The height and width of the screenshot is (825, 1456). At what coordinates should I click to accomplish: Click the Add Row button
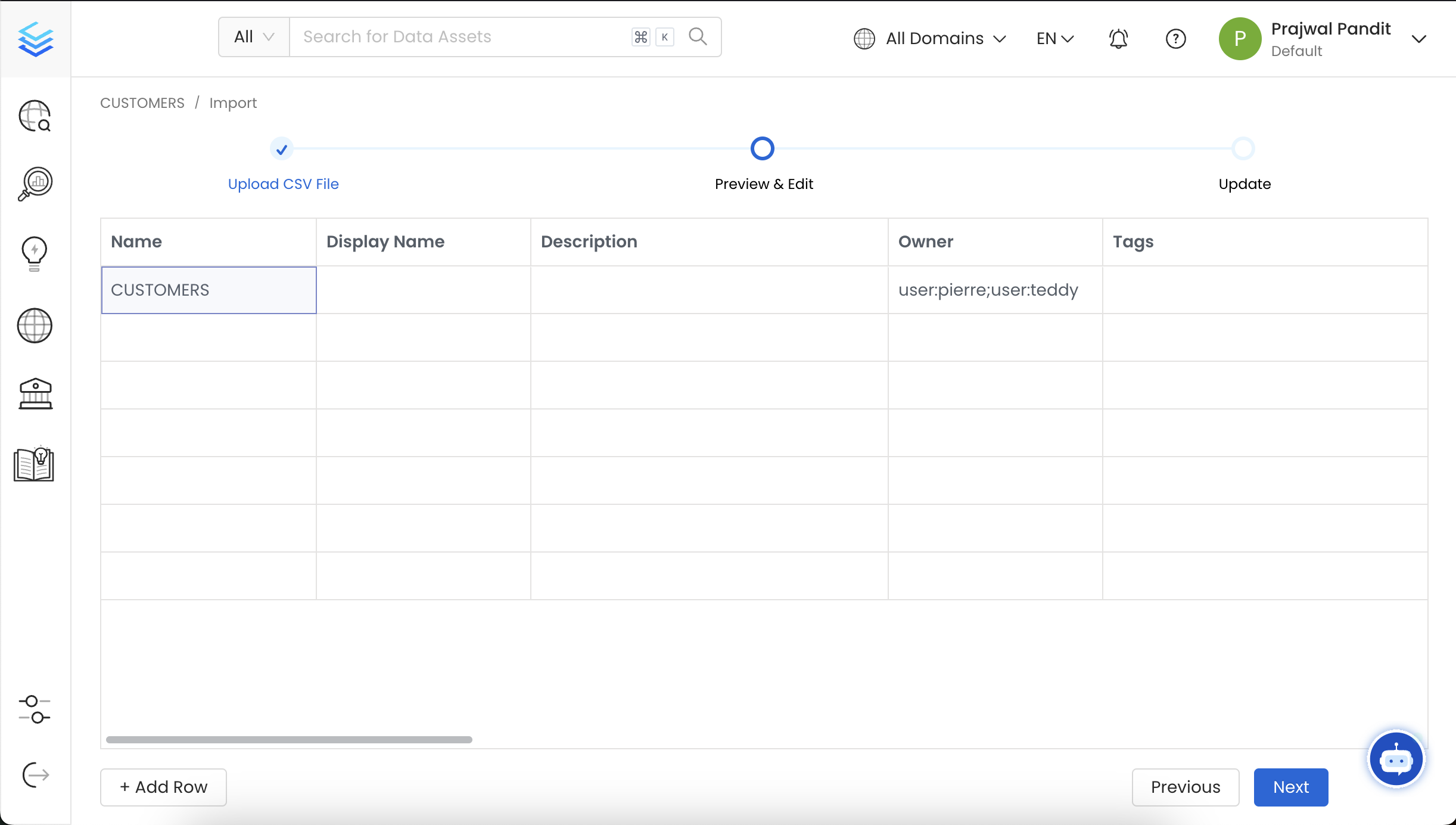click(163, 787)
